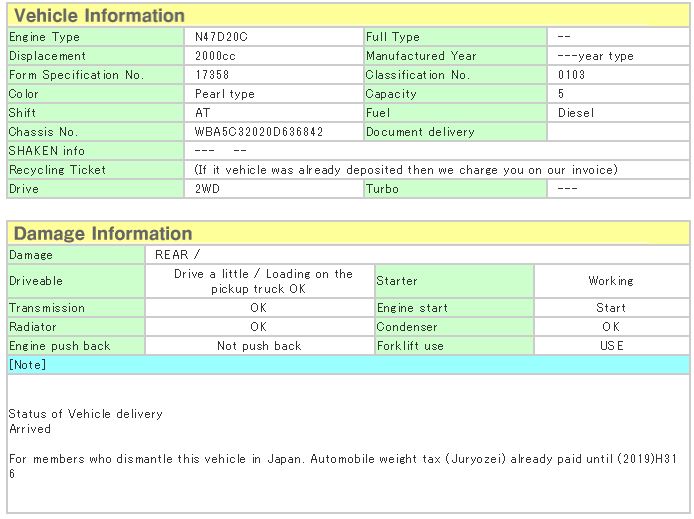
Task: Select the chassis number WBA5C32020D636842
Action: pos(259,132)
